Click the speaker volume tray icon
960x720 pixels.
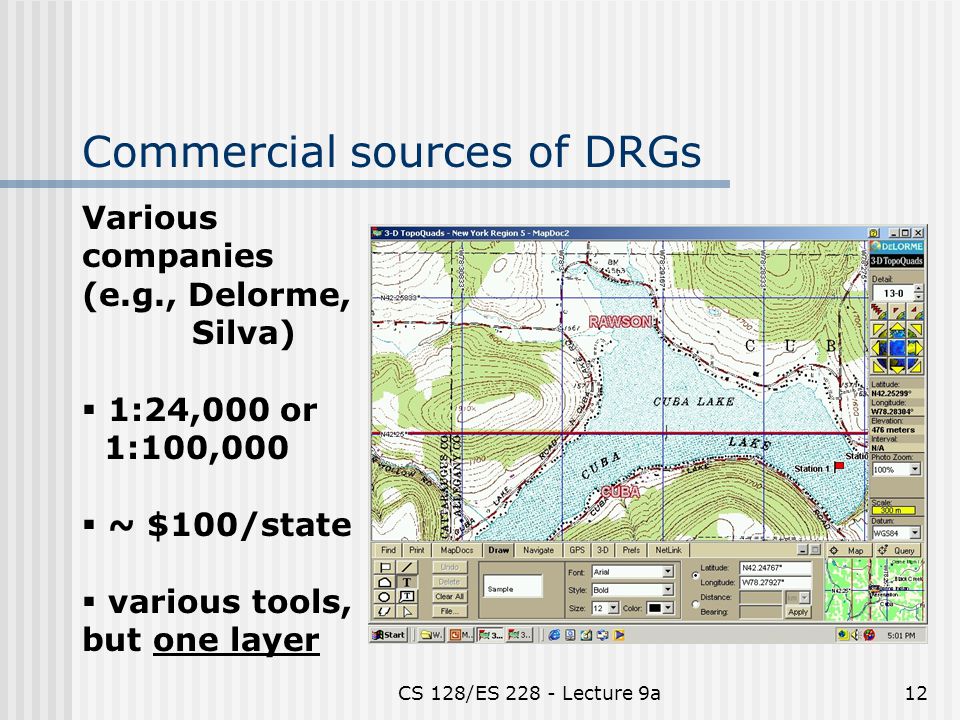coord(855,635)
